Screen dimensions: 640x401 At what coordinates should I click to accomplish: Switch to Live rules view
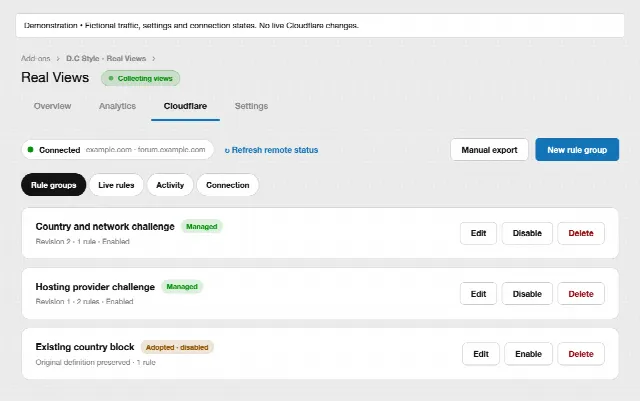click(x=116, y=185)
